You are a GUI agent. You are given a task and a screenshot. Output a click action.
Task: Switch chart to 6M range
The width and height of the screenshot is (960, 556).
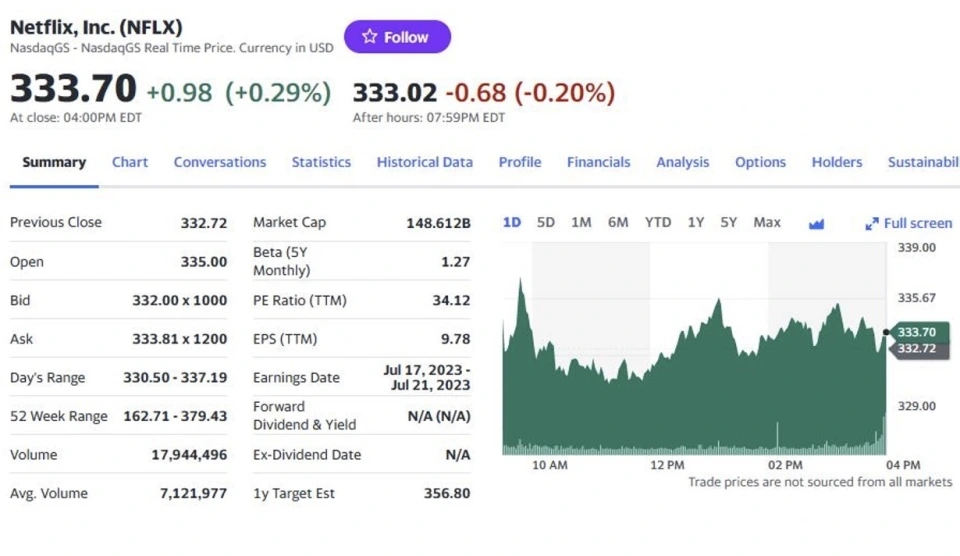pyautogui.click(x=618, y=222)
